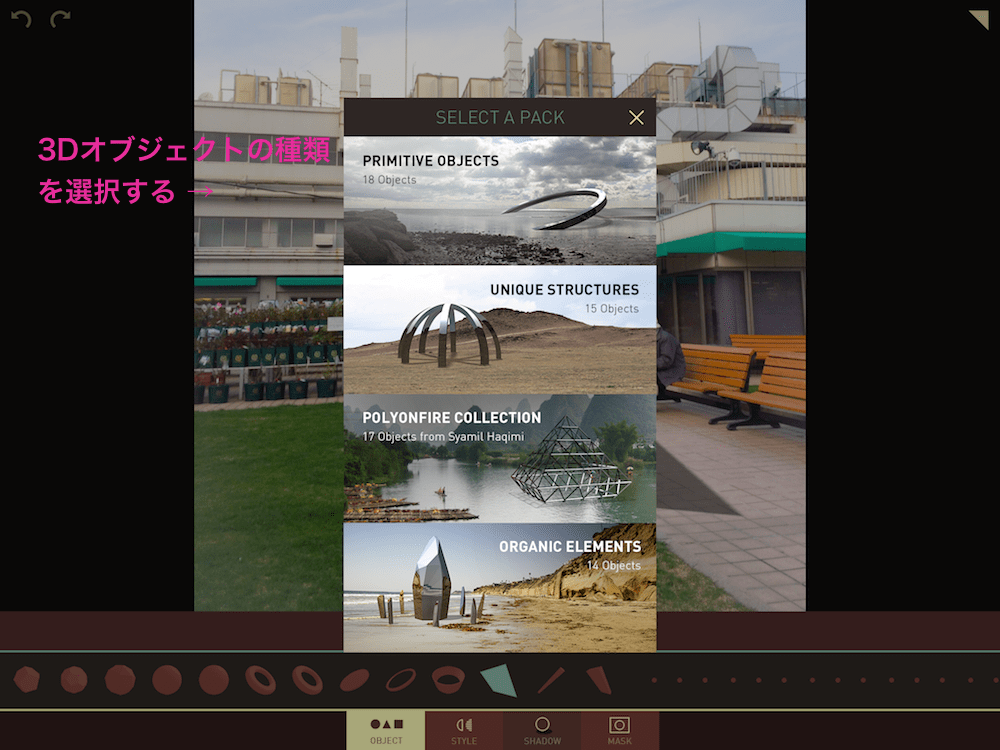
Task: Close the Select a Pack dialog
Action: [x=636, y=117]
